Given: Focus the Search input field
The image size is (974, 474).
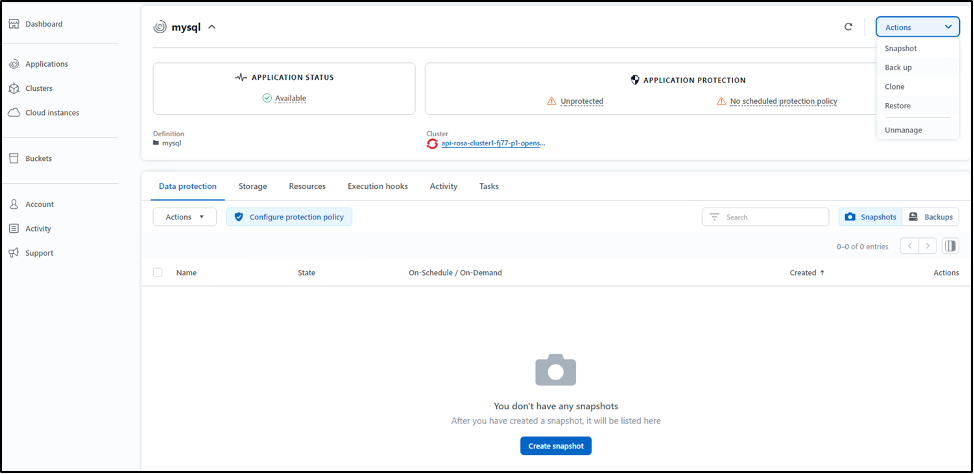Looking at the screenshot, I should (765, 217).
